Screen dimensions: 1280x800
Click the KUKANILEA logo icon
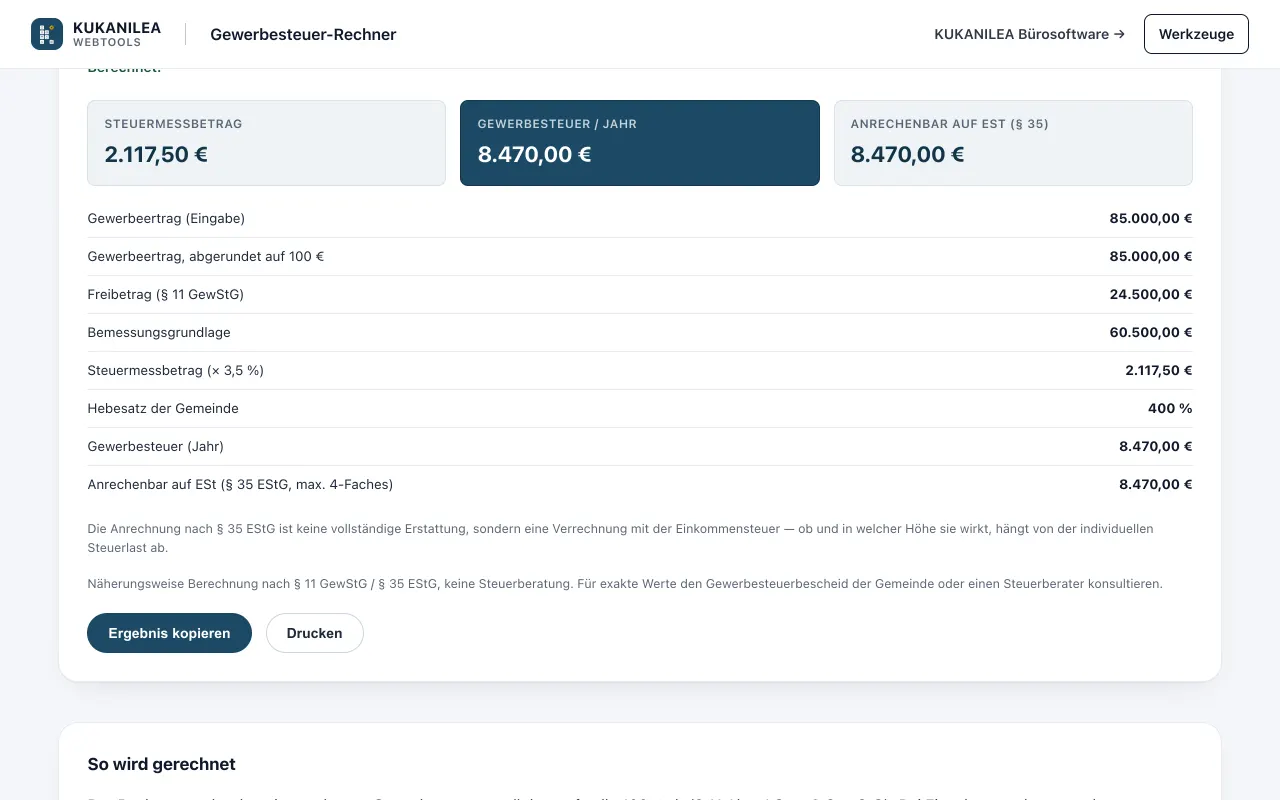pyautogui.click(x=47, y=34)
